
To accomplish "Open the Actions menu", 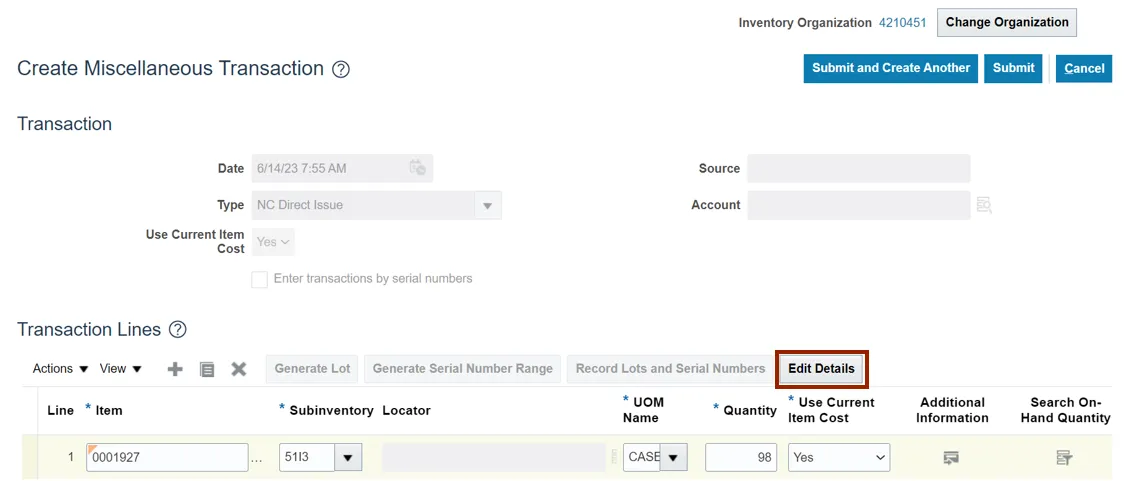I will tap(61, 369).
